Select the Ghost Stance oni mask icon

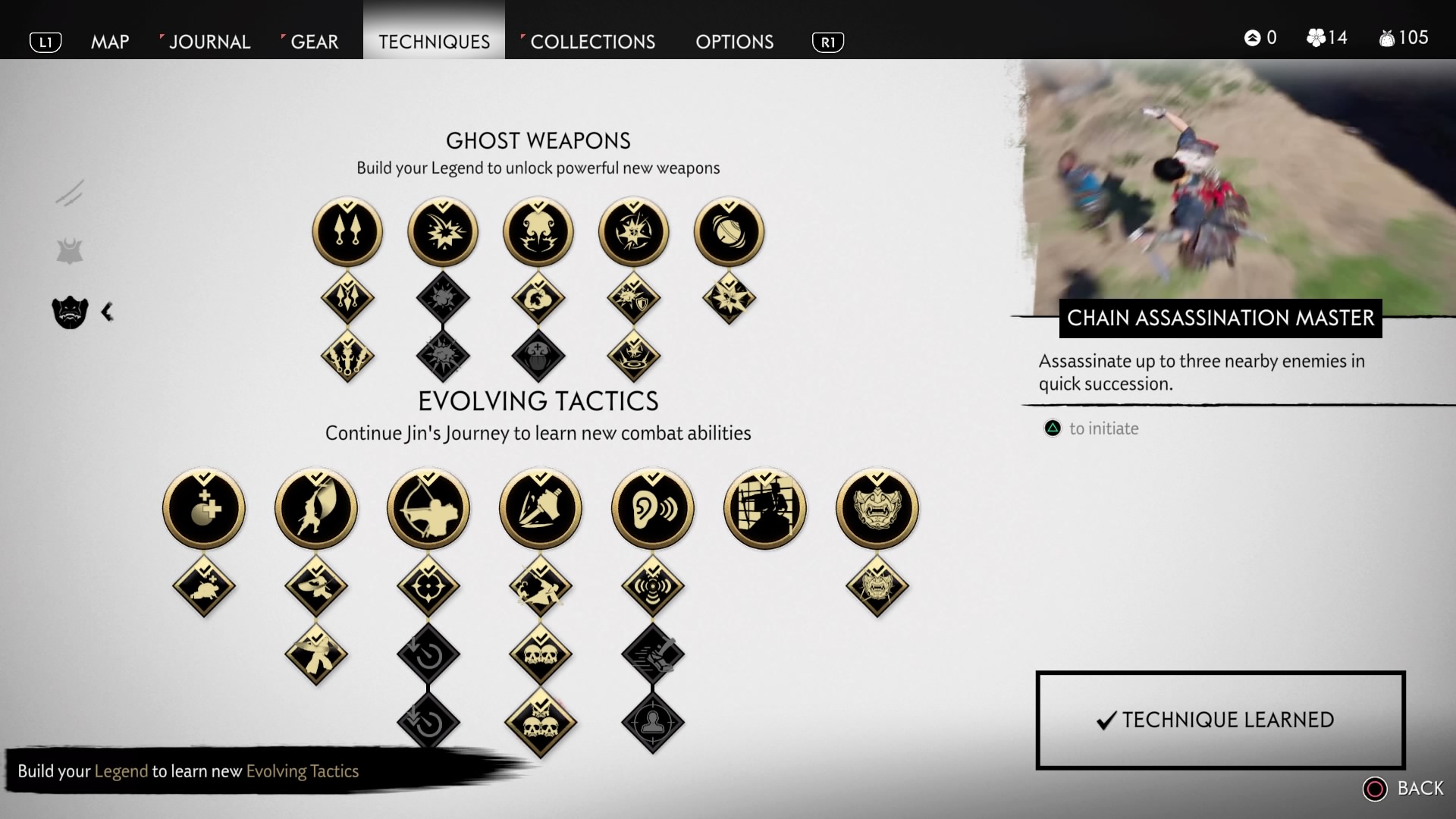(x=877, y=509)
